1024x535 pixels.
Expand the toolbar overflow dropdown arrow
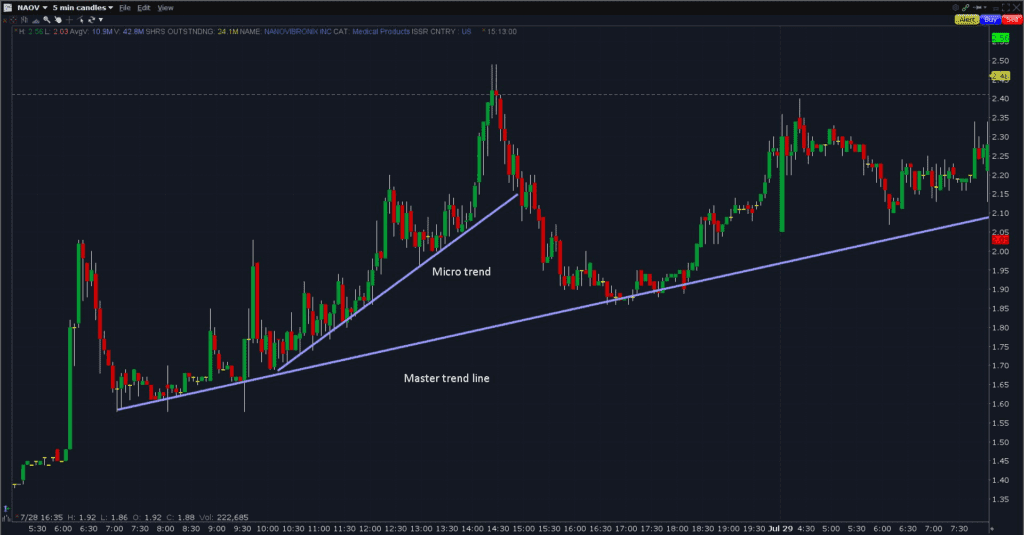pyautogui.click(x=101, y=20)
